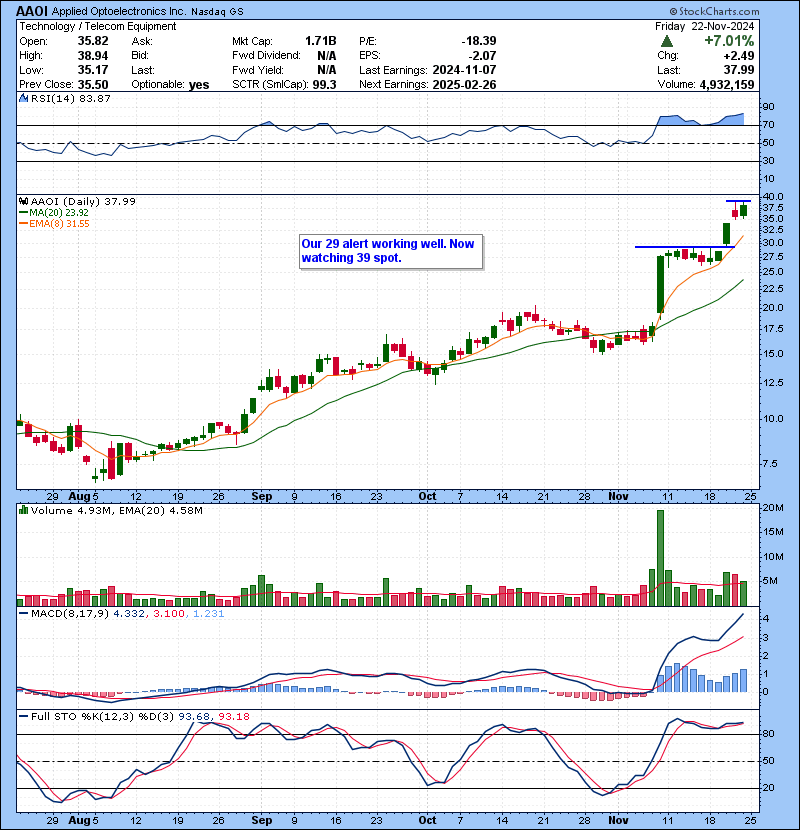
Task: Click the Optionable value yes
Action: click(199, 85)
